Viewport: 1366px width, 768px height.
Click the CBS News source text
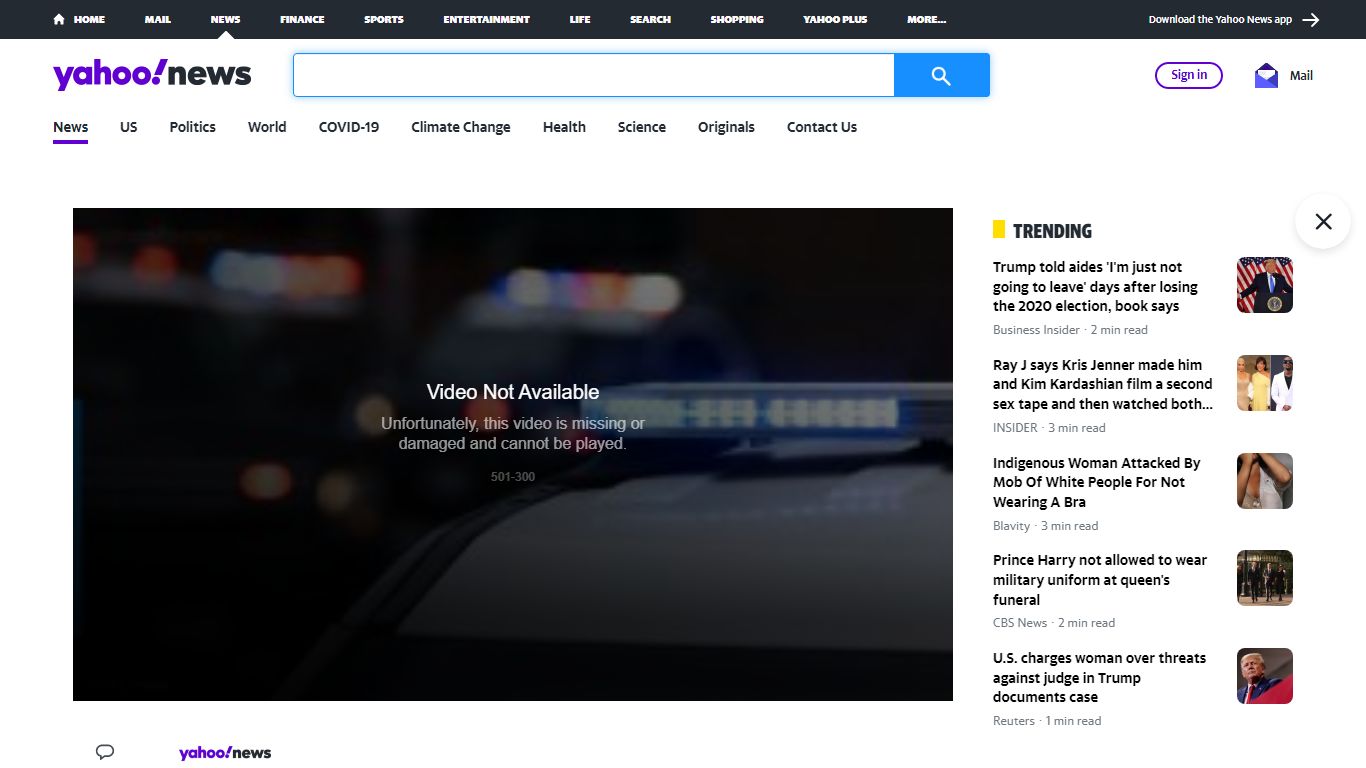point(1020,623)
